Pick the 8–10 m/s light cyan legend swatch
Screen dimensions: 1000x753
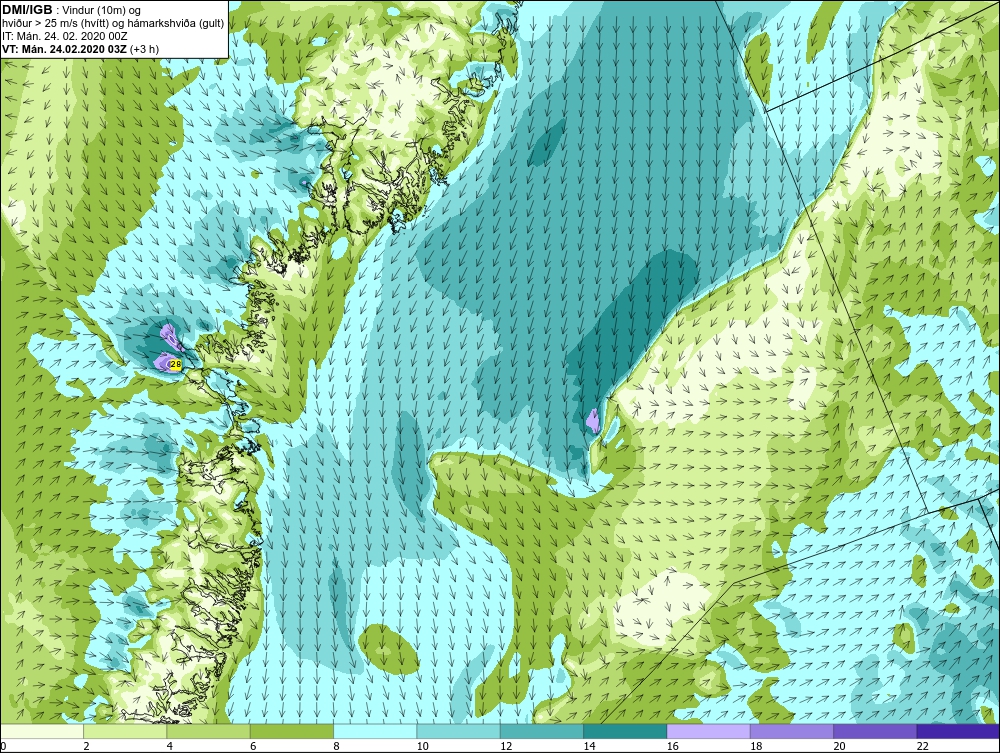375,731
